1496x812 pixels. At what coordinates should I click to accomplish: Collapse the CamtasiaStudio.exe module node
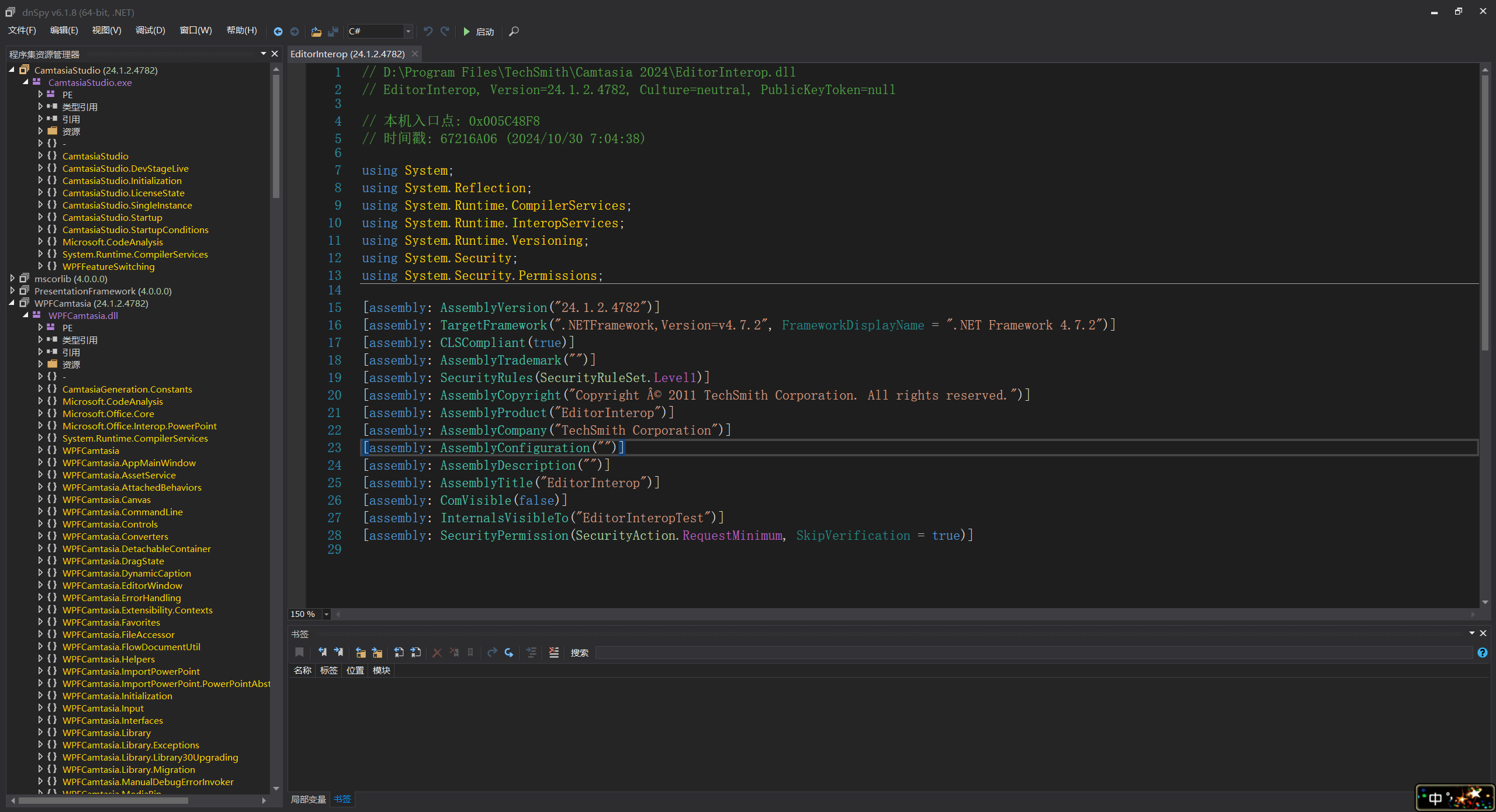pos(26,82)
